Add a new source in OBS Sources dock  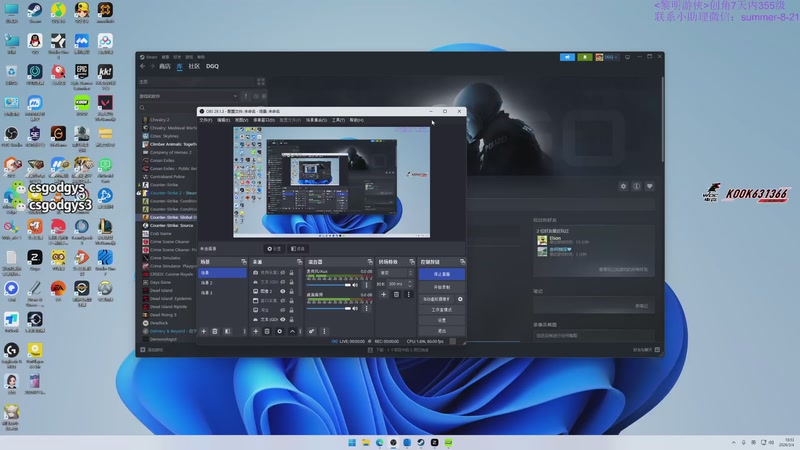[256, 332]
